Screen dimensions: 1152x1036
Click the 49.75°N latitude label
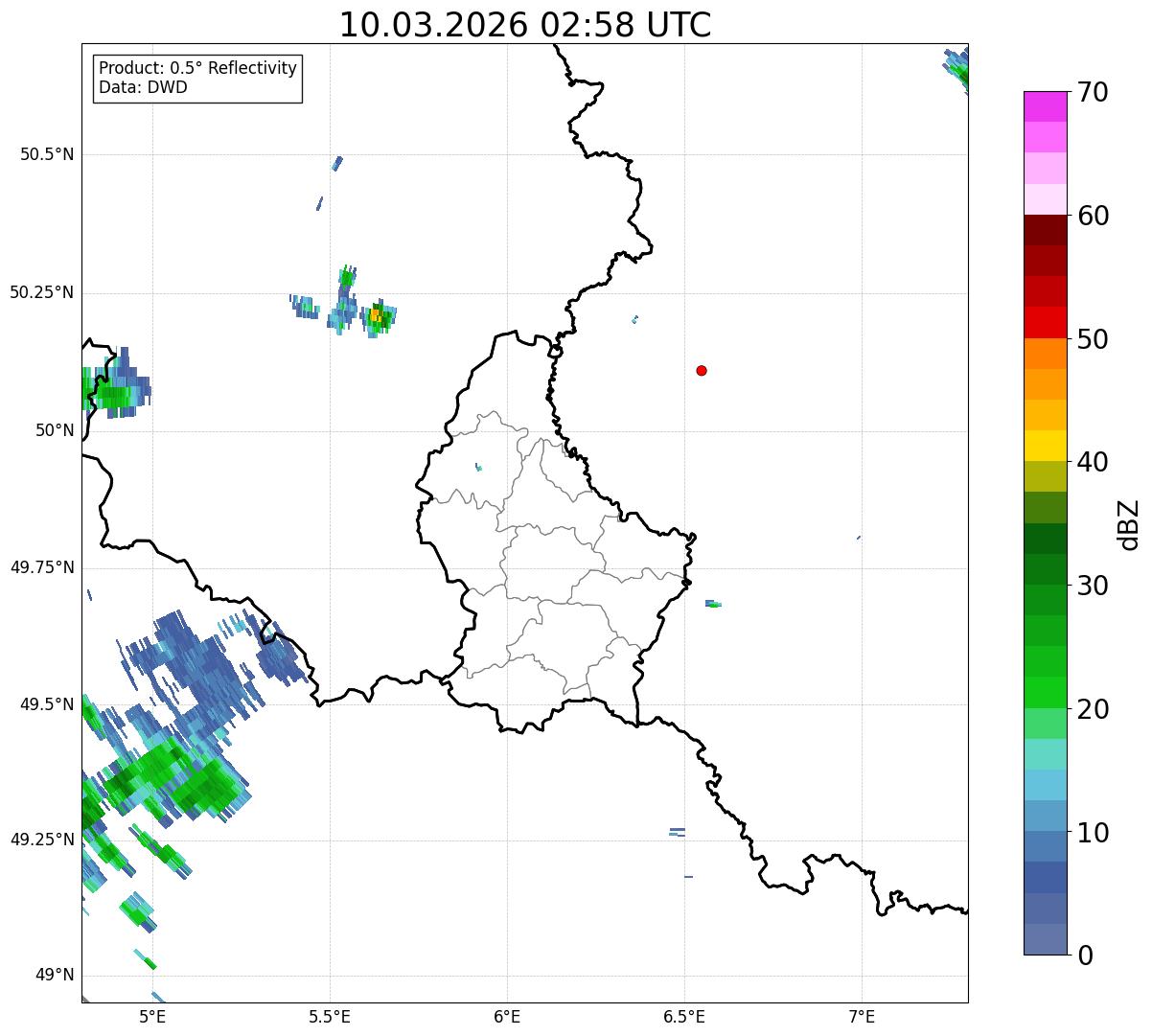click(41, 567)
